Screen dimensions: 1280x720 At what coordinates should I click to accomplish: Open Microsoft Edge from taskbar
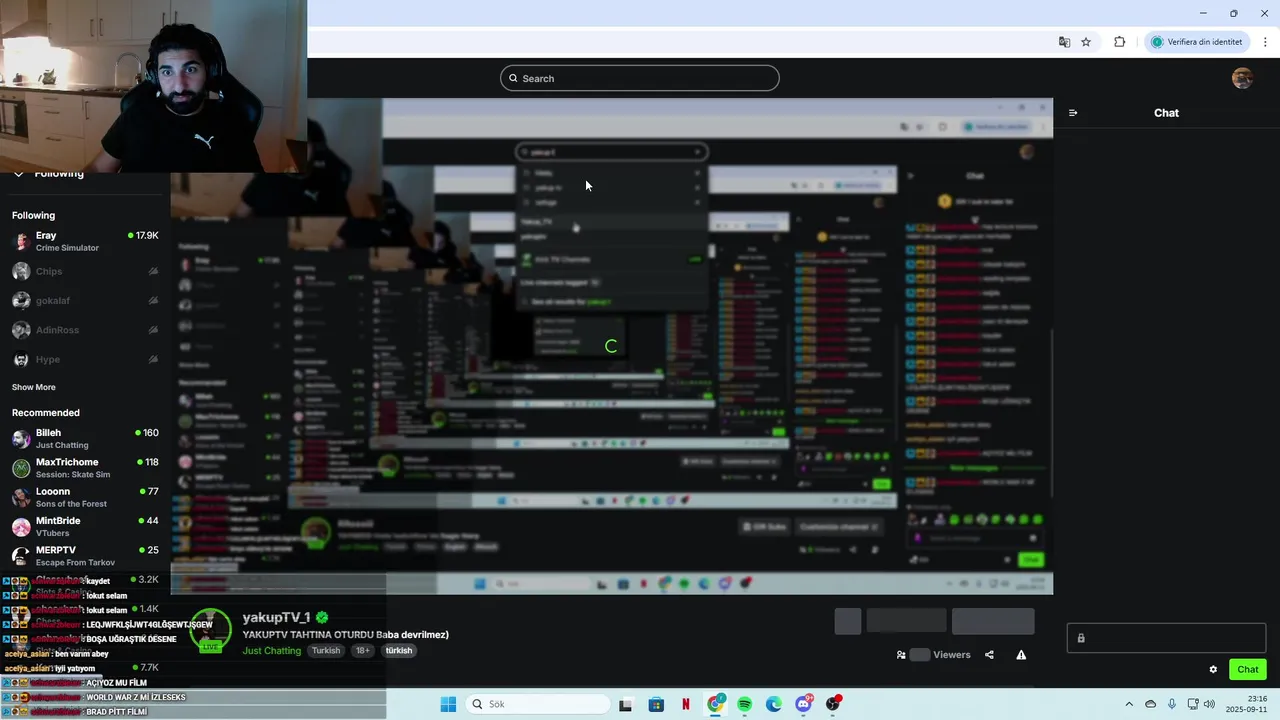(x=774, y=704)
